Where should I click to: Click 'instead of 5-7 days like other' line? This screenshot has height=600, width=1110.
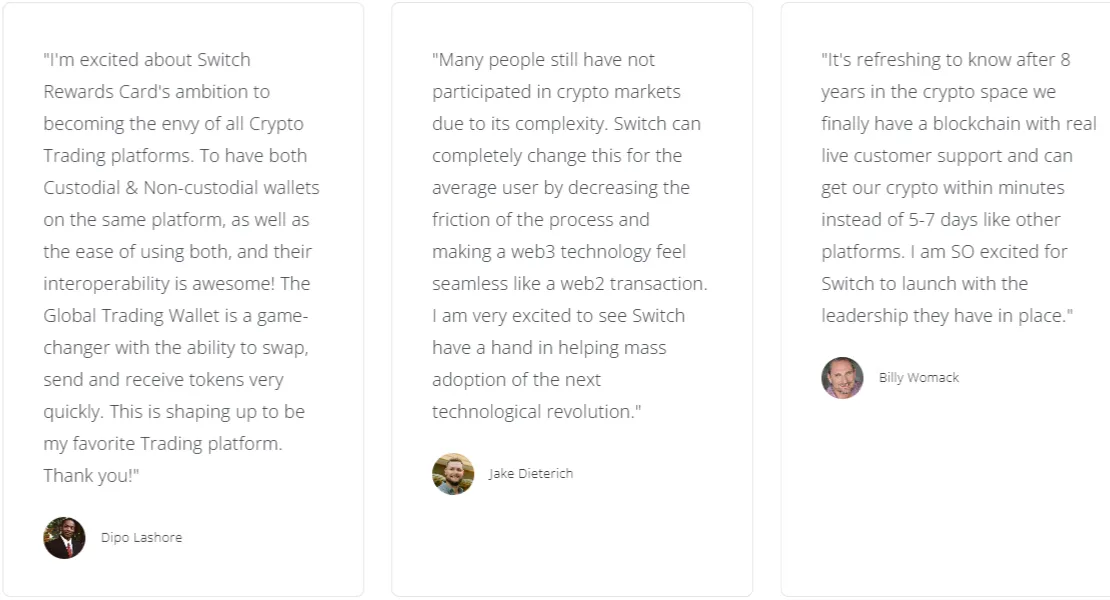941,219
